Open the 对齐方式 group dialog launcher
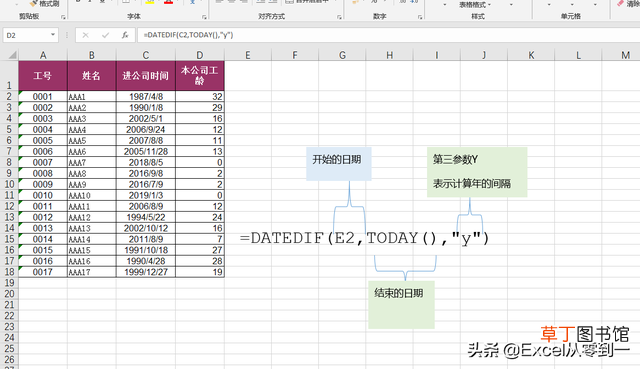This screenshot has width=640, height=369. 340,17
